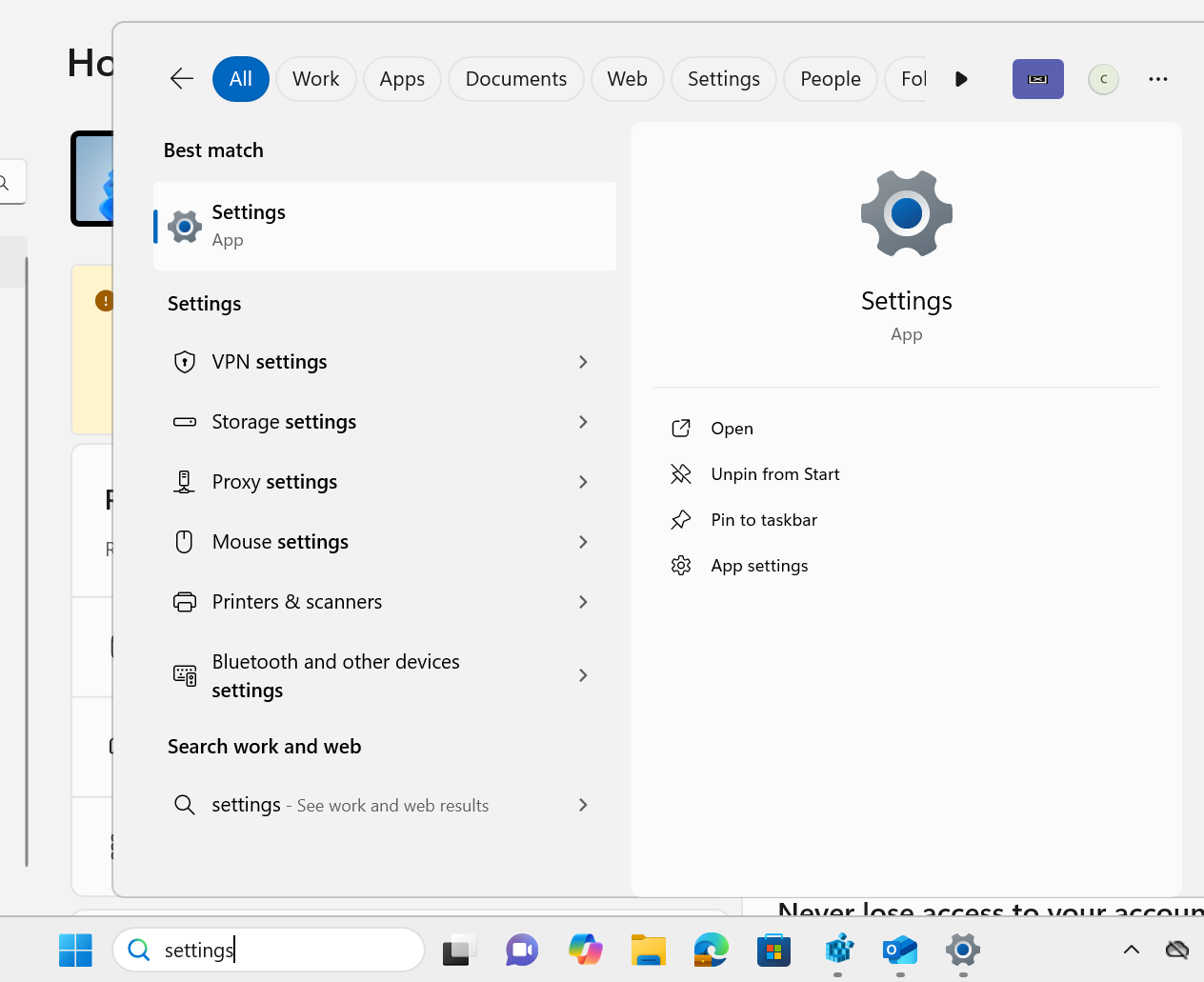Image resolution: width=1204 pixels, height=982 pixels.
Task: Choose the Settings filter tab
Action: [x=724, y=79]
